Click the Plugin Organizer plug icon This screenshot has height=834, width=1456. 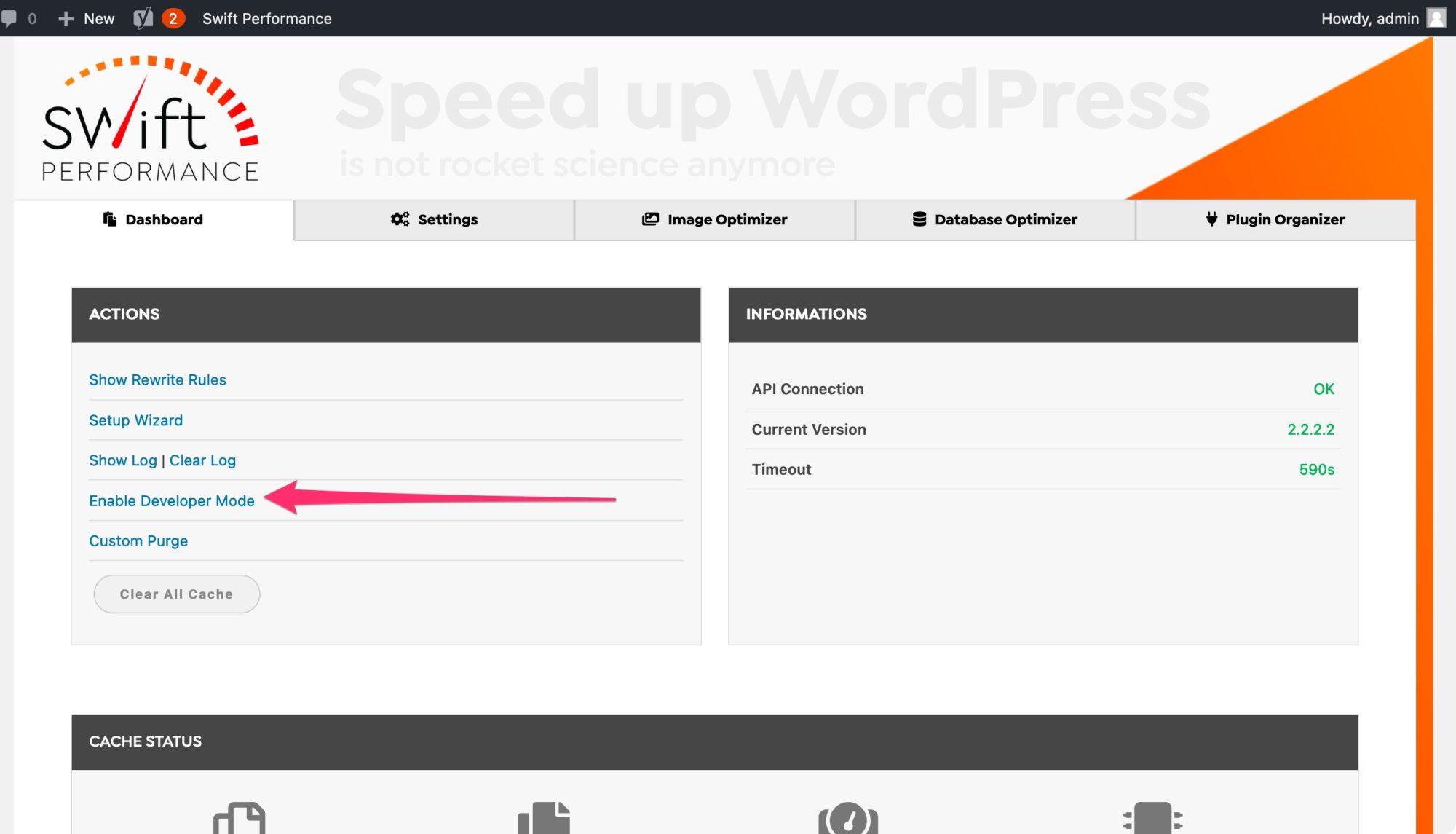point(1211,219)
